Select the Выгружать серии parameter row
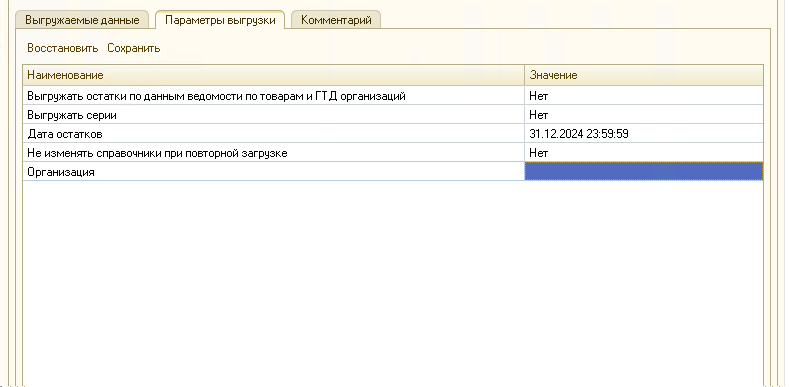 274,115
